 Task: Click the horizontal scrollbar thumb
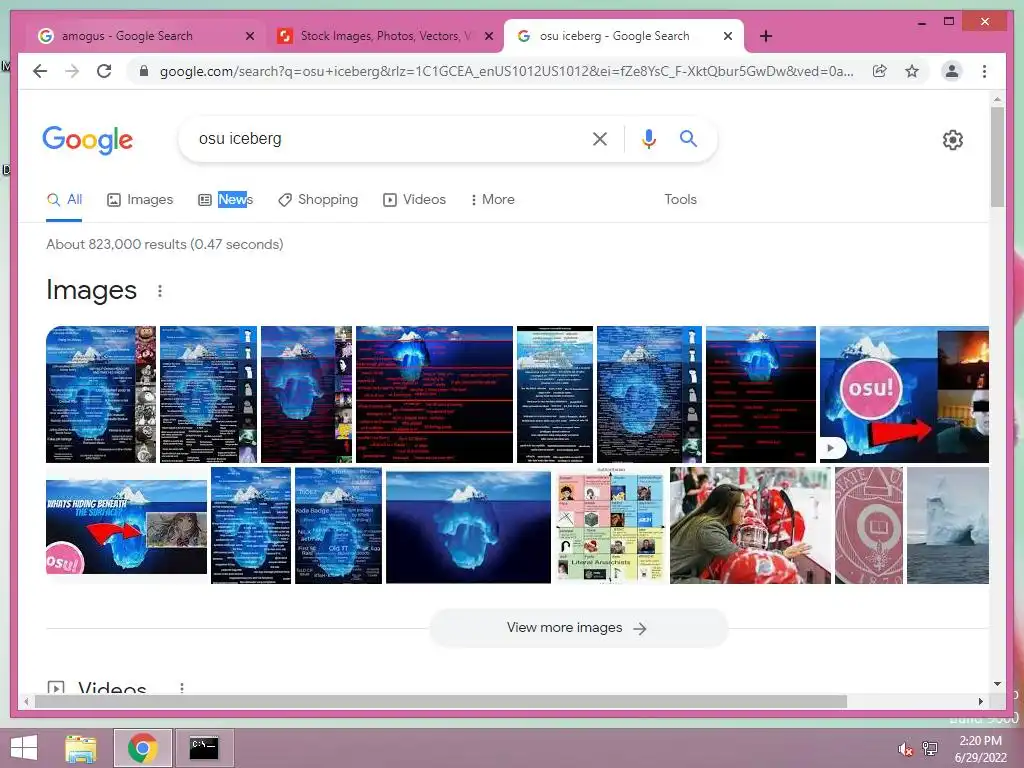pos(440,701)
